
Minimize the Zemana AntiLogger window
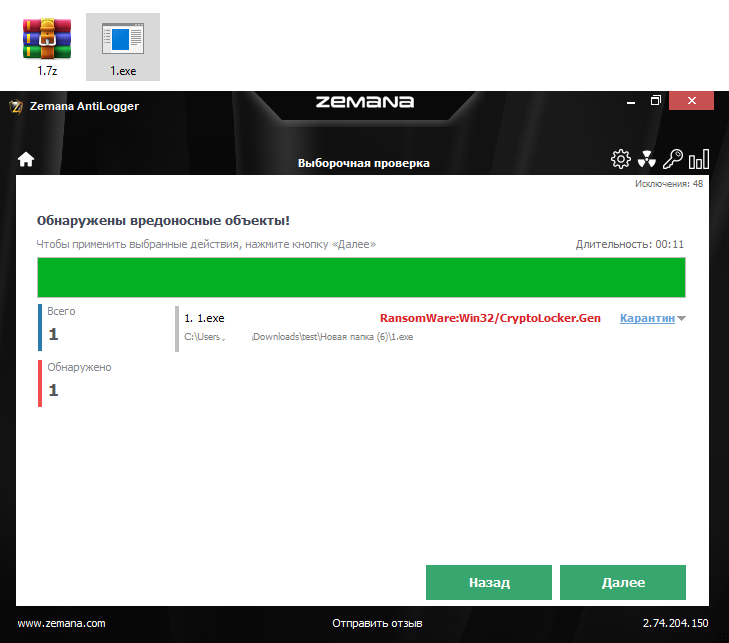point(631,101)
